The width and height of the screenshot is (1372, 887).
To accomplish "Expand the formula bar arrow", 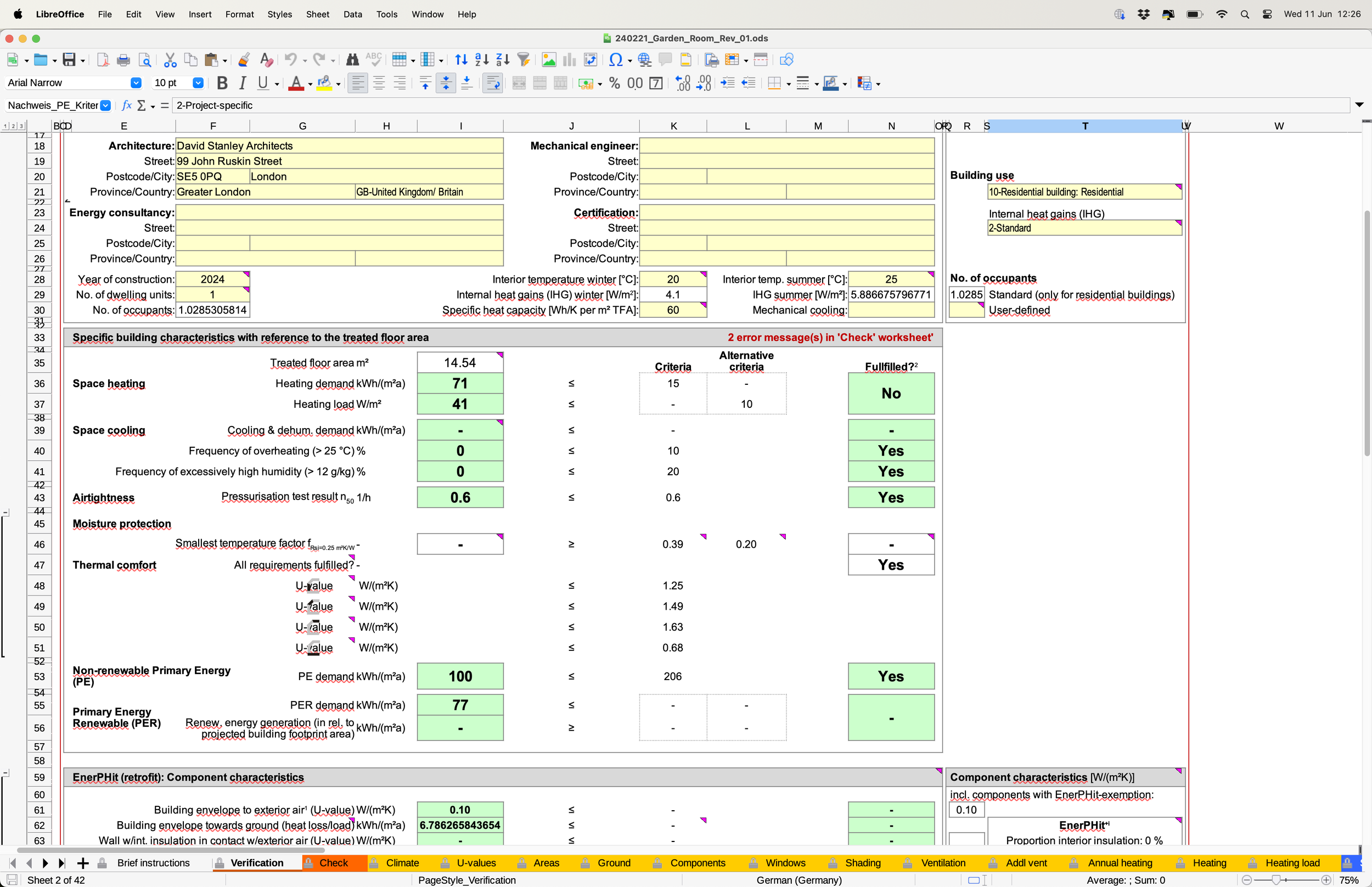I will 1359,105.
